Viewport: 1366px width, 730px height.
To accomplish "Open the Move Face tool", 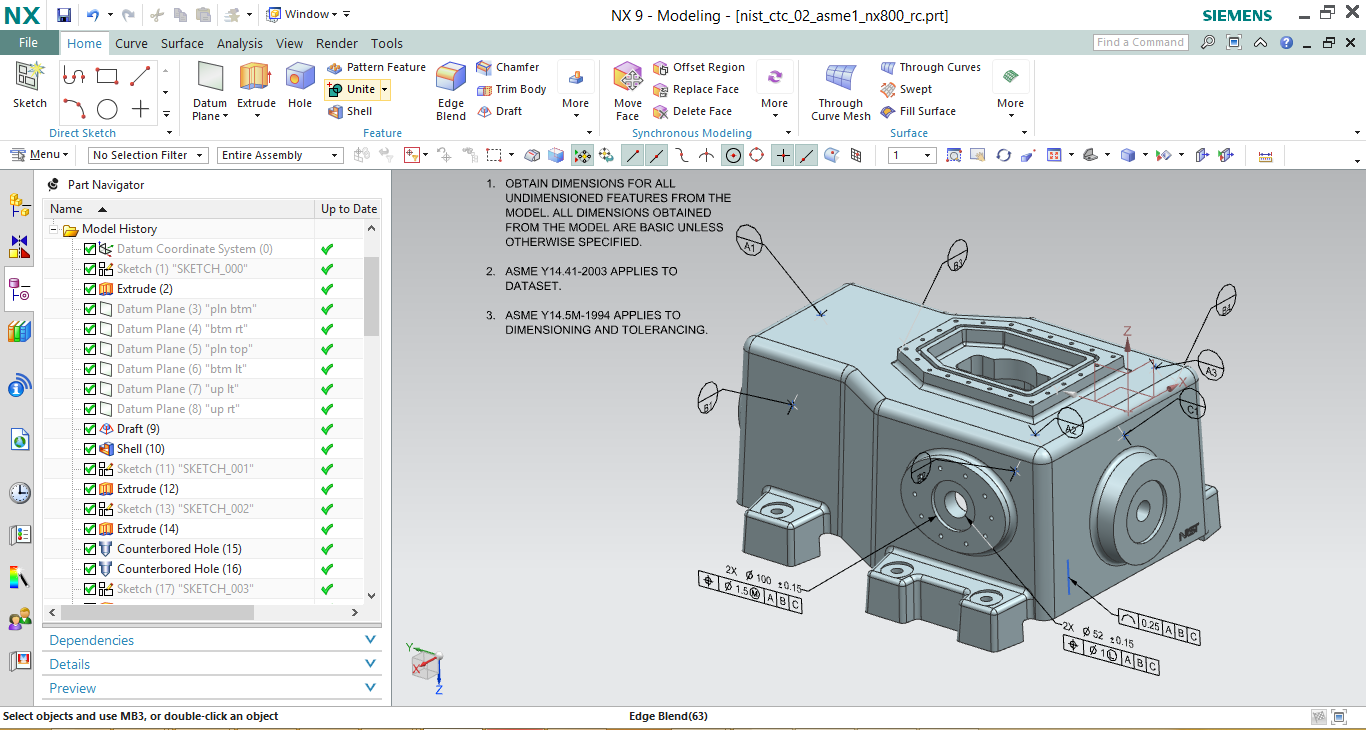I will tap(628, 91).
